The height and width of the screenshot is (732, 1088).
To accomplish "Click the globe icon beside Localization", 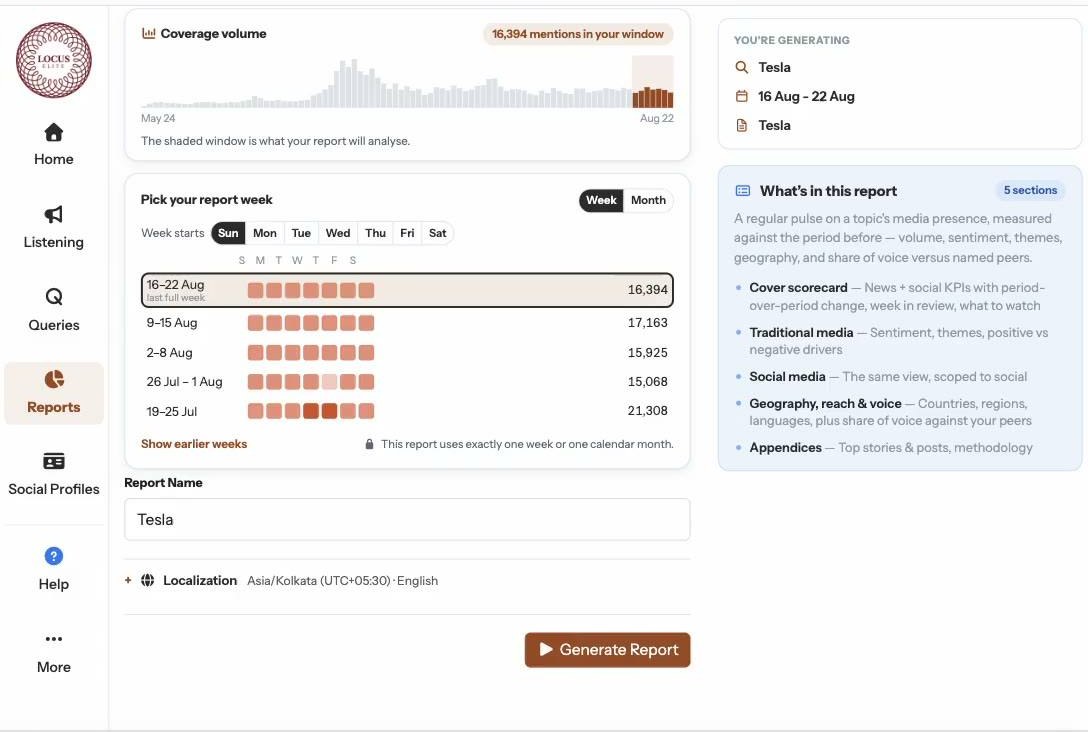I will coord(147,580).
